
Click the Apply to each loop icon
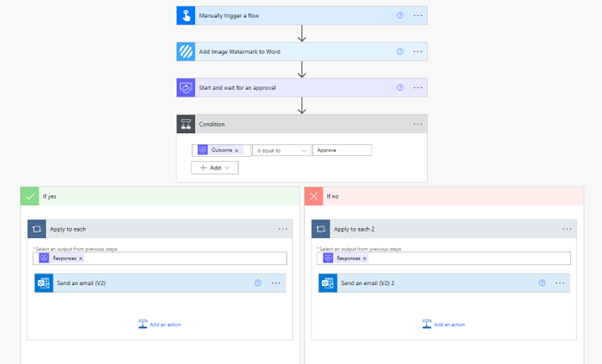pos(37,229)
